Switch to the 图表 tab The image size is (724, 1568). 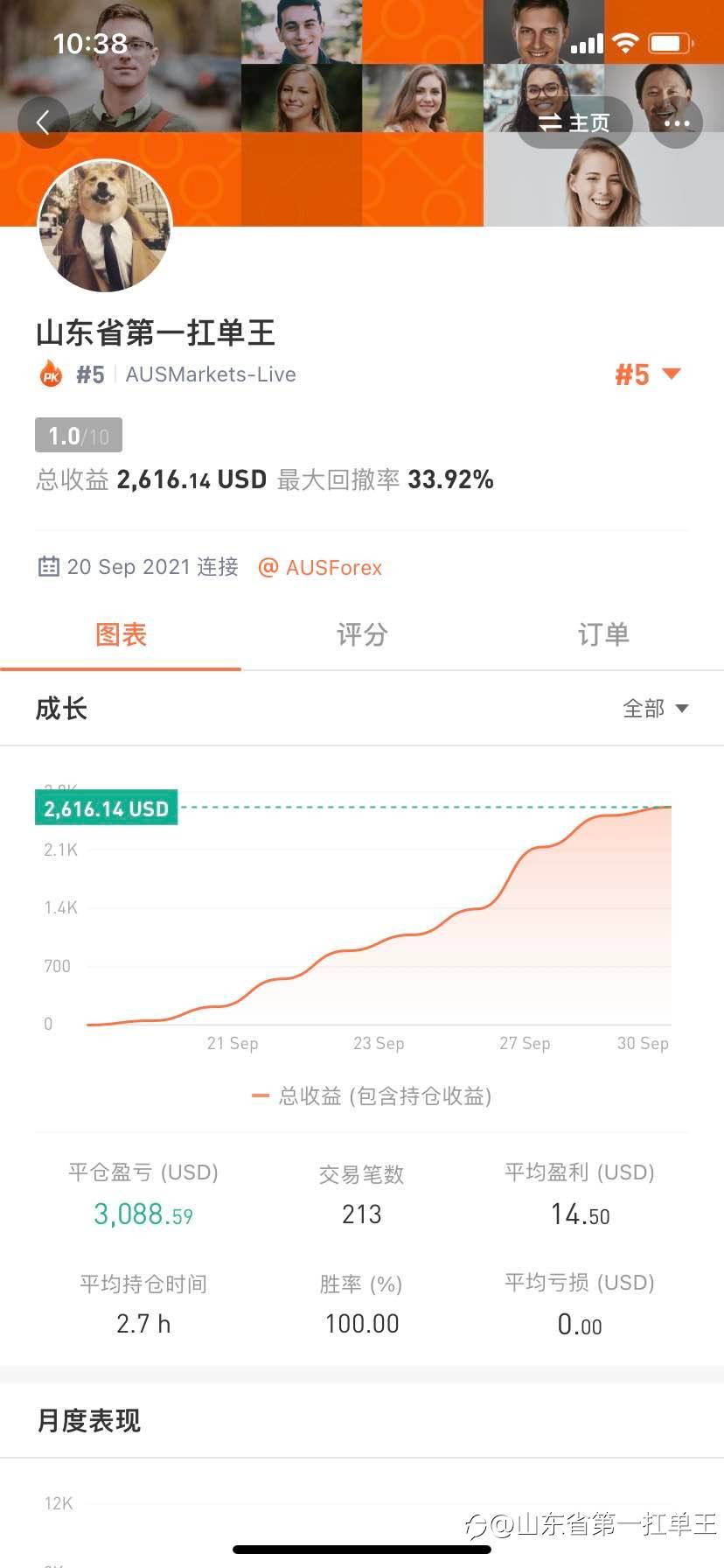[x=121, y=634]
